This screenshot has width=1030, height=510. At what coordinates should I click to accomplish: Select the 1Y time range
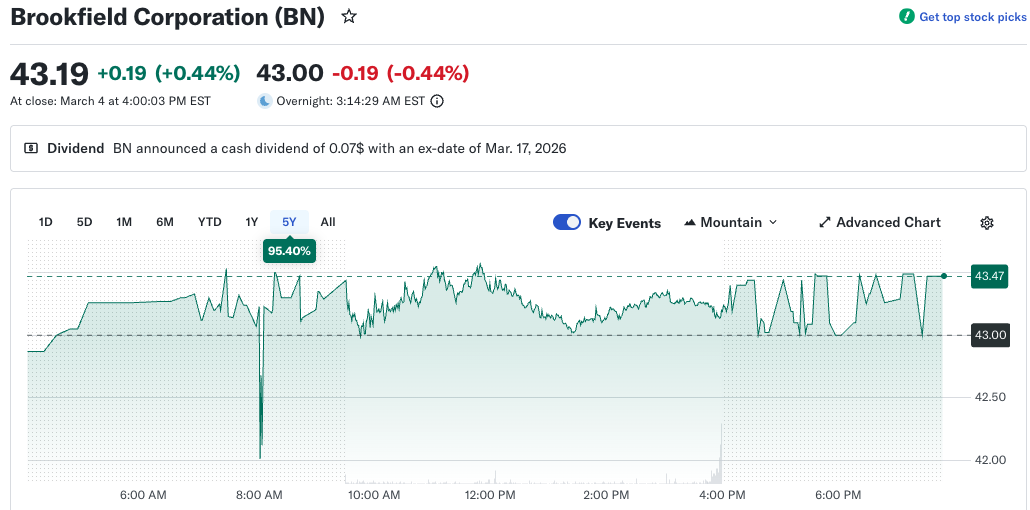point(251,222)
